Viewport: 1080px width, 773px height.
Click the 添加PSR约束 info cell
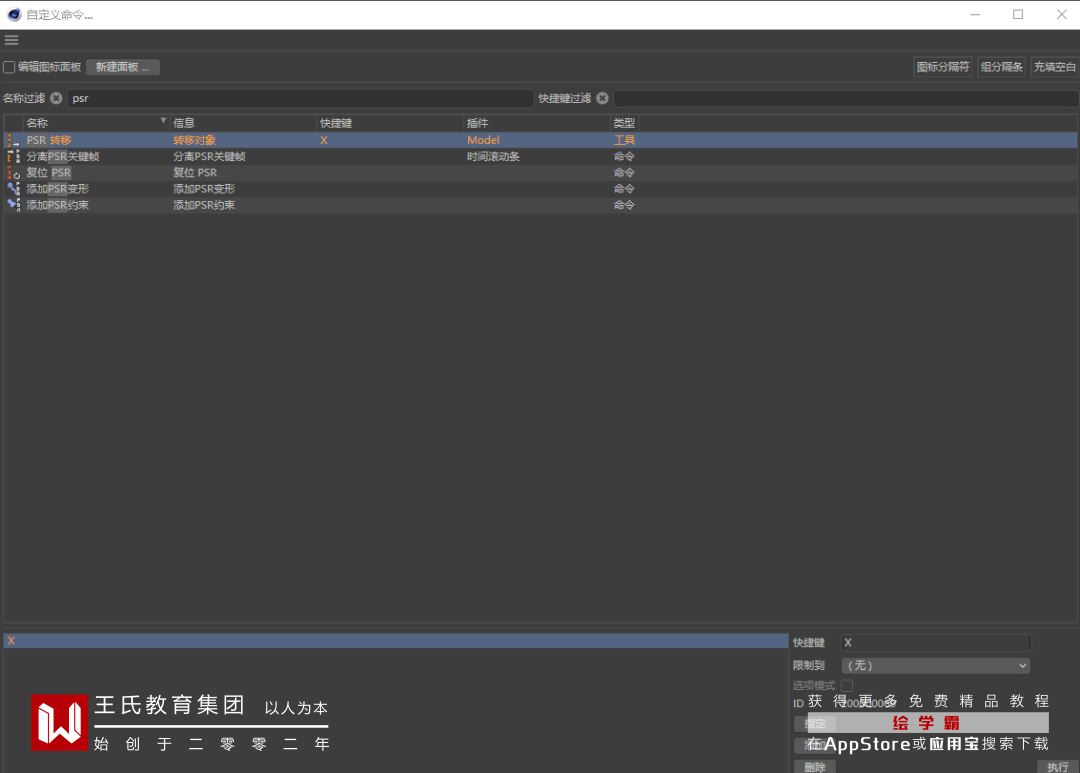[204, 205]
